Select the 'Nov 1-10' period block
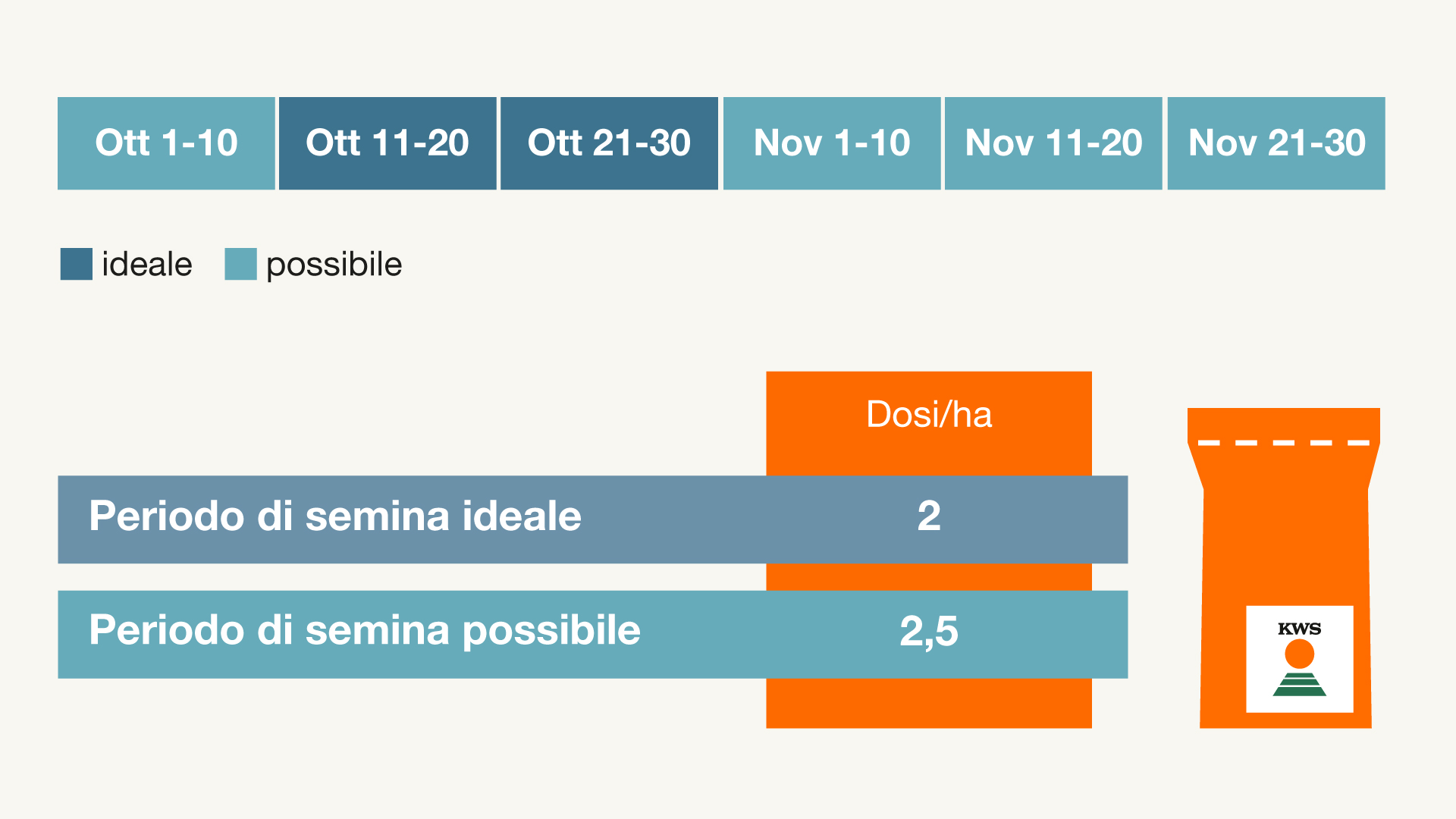1456x819 pixels. (832, 143)
